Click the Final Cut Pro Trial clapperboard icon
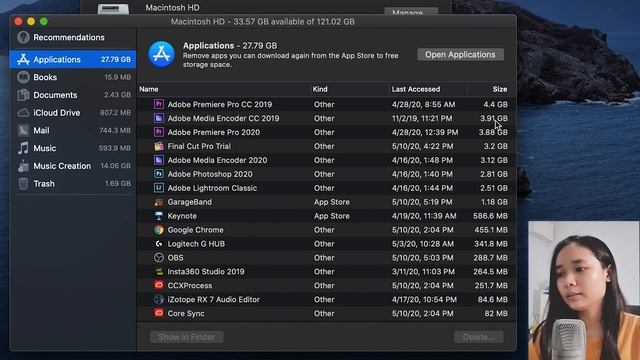640x360 pixels. tap(159, 146)
